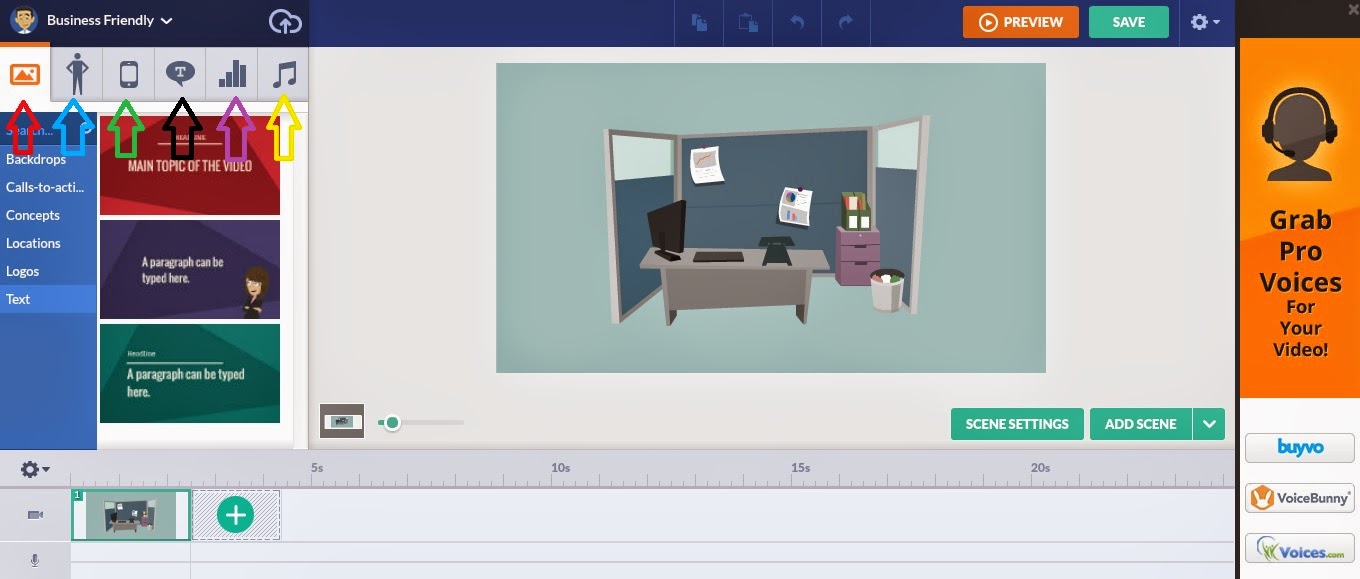Open the characters tab

click(77, 74)
